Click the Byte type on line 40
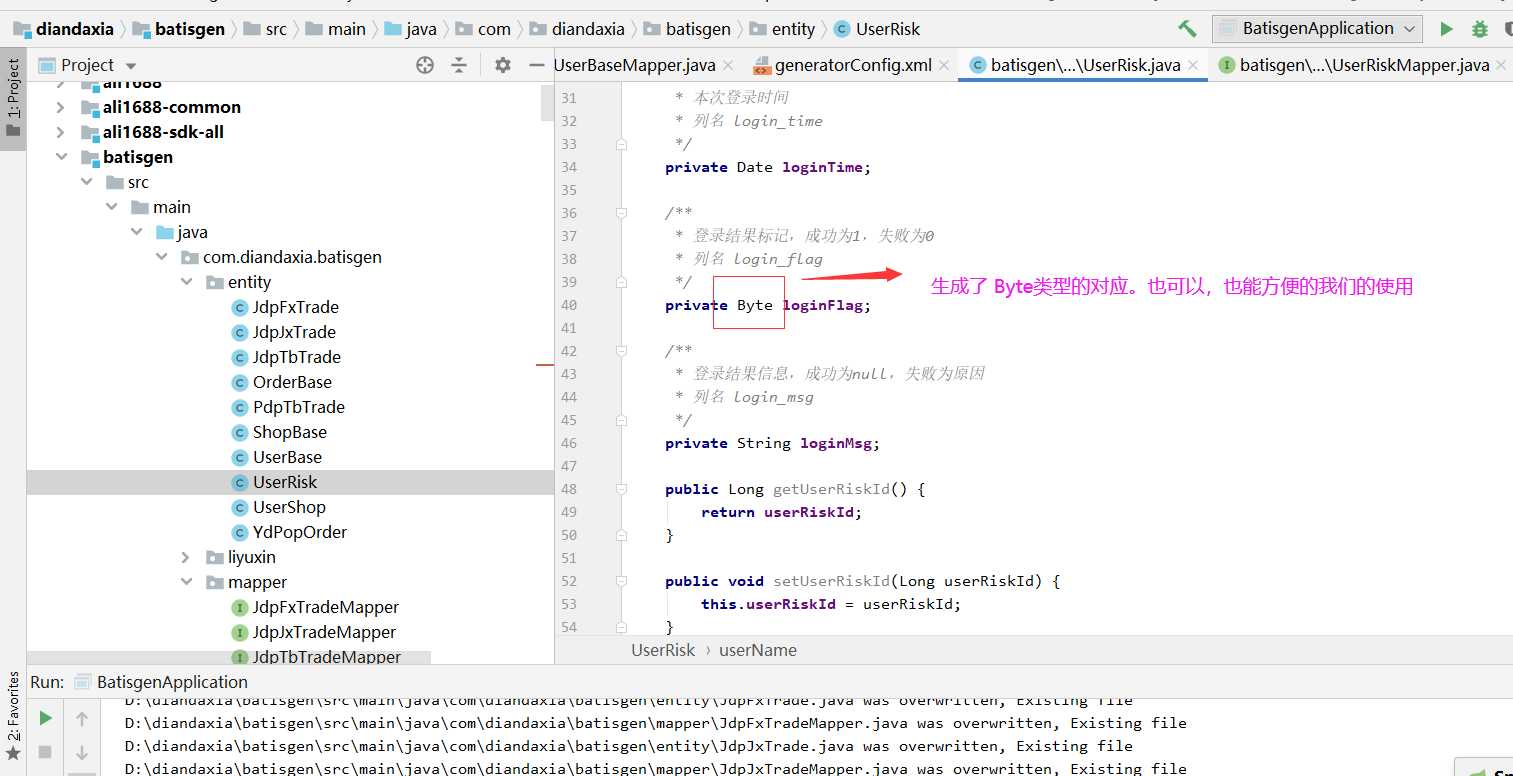 coord(755,305)
